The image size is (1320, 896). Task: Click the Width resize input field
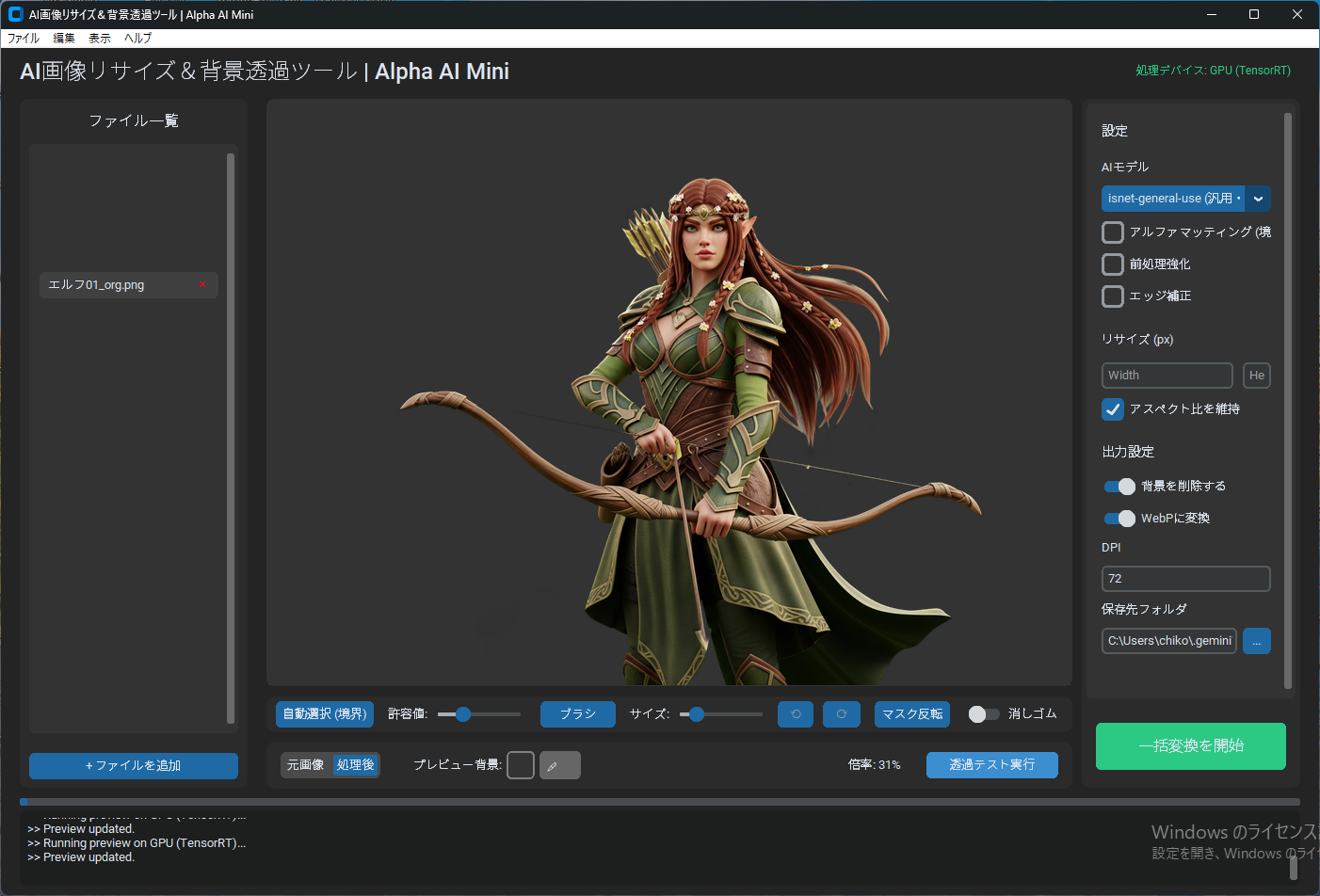tap(1167, 376)
